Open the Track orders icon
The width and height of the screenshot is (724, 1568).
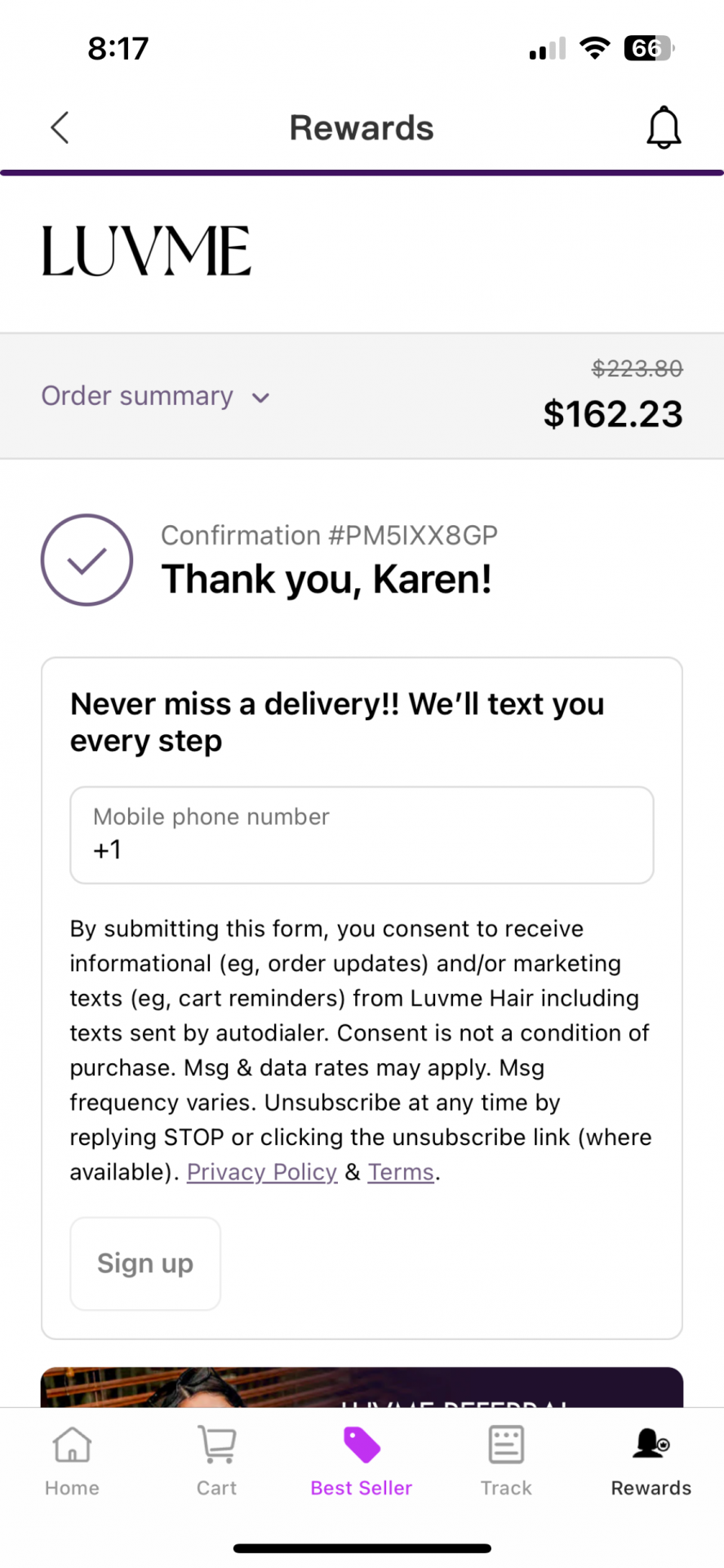[x=506, y=1445]
